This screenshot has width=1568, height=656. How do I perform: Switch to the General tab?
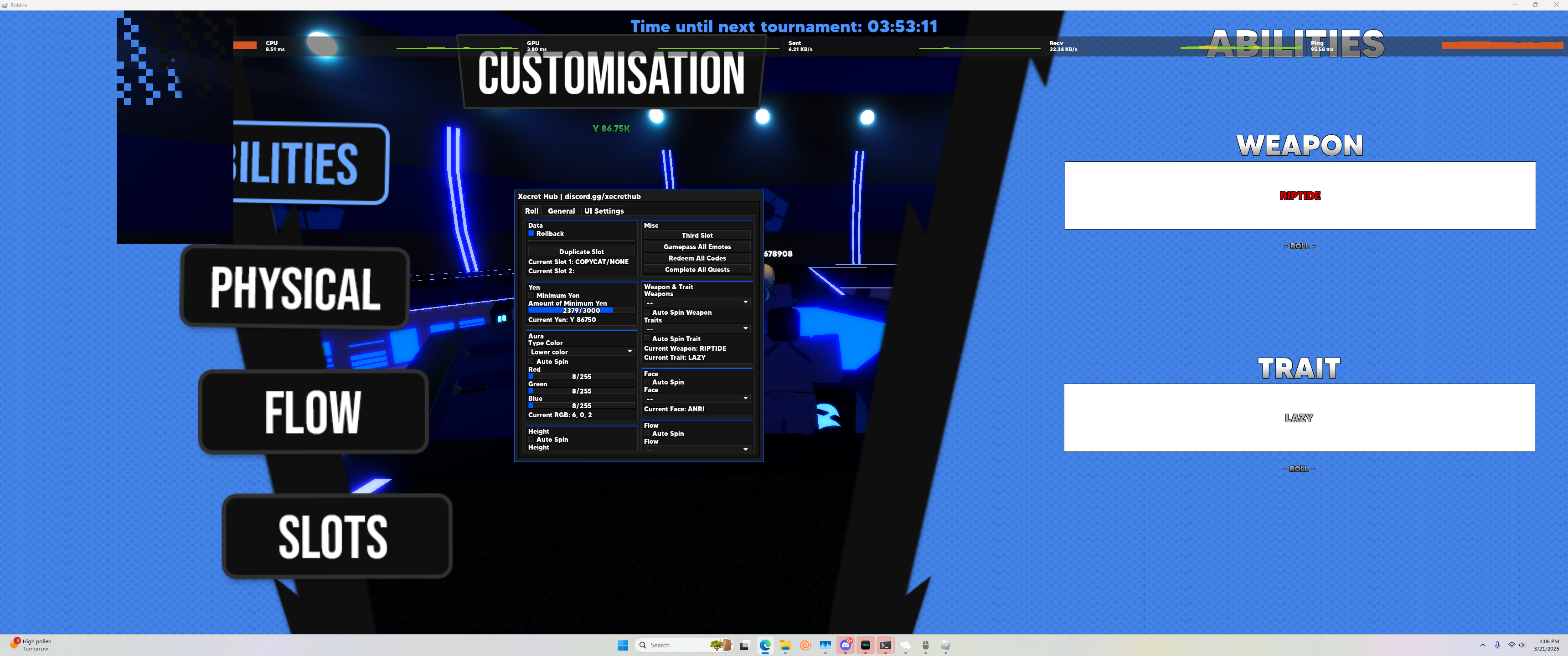pos(561,211)
